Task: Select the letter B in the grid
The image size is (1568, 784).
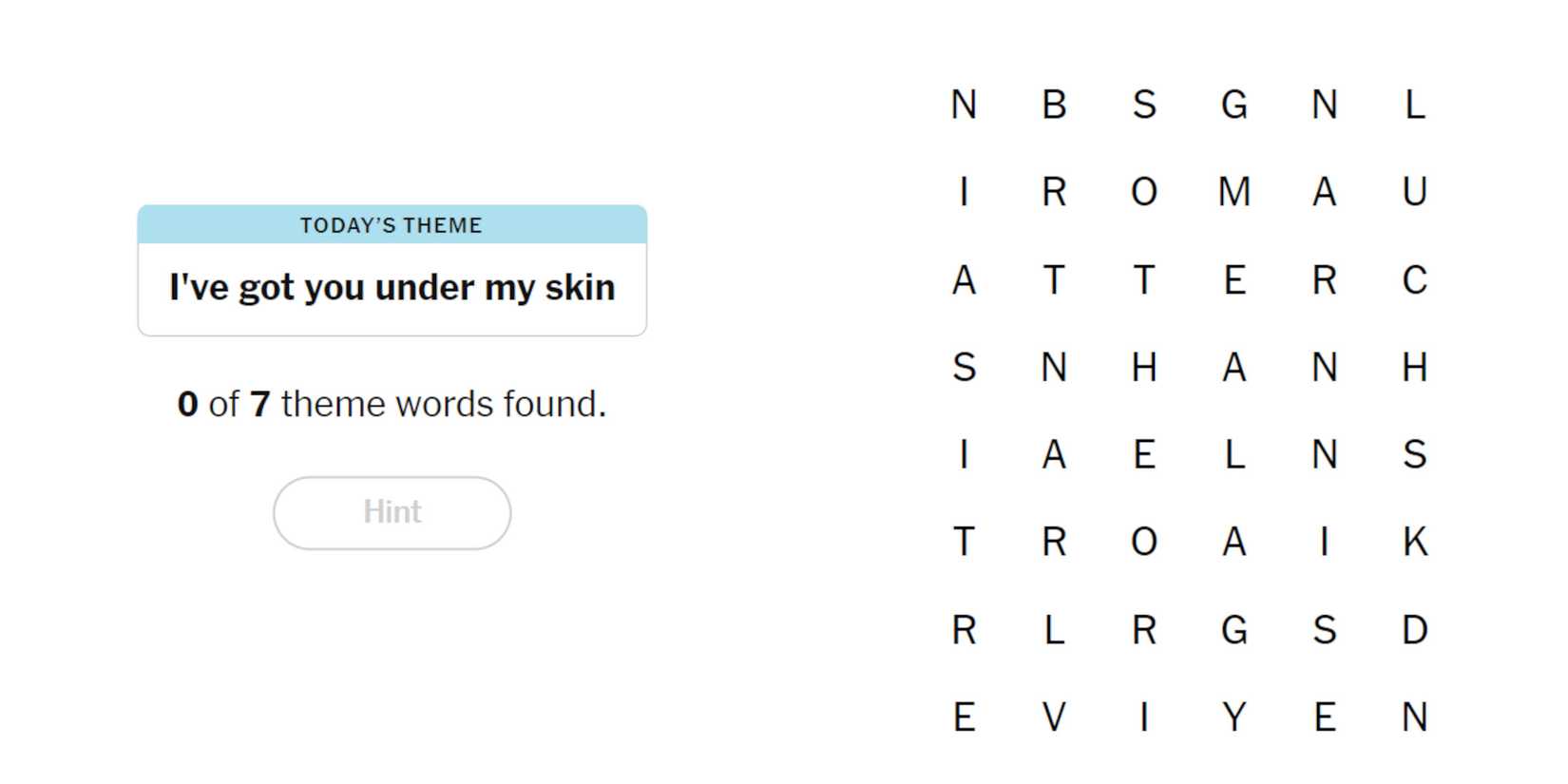Action: 1054,105
